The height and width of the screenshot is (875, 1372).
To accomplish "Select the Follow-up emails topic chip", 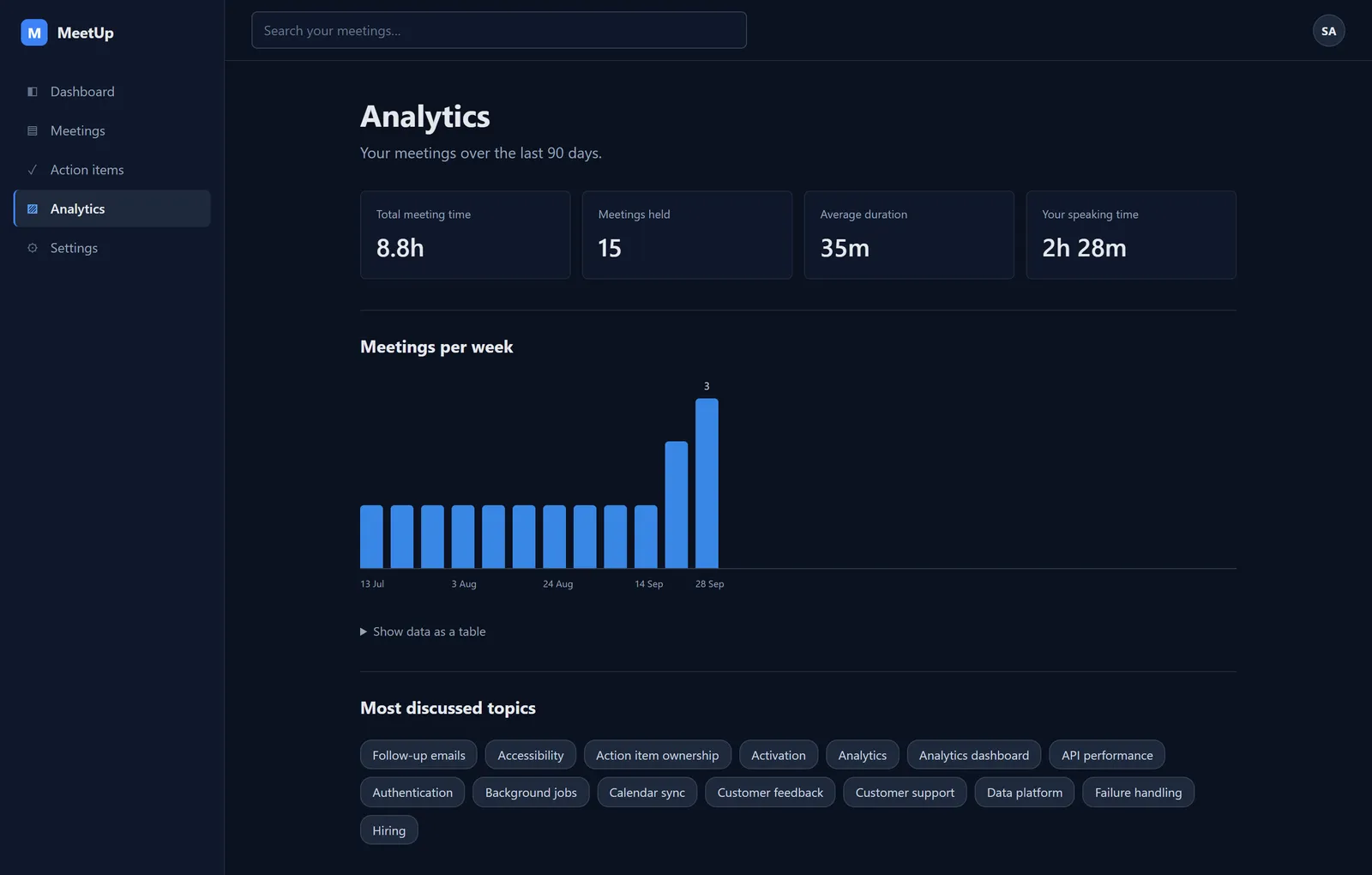I will click(418, 755).
